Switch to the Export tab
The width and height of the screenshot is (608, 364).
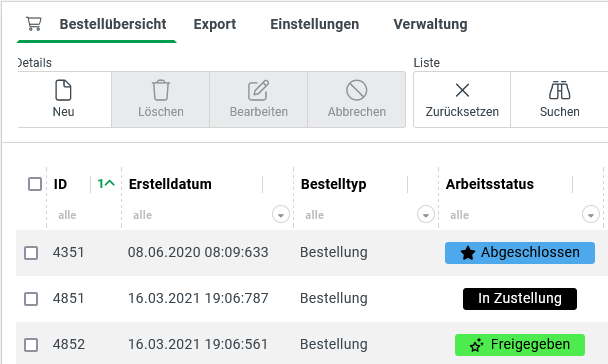tap(214, 24)
